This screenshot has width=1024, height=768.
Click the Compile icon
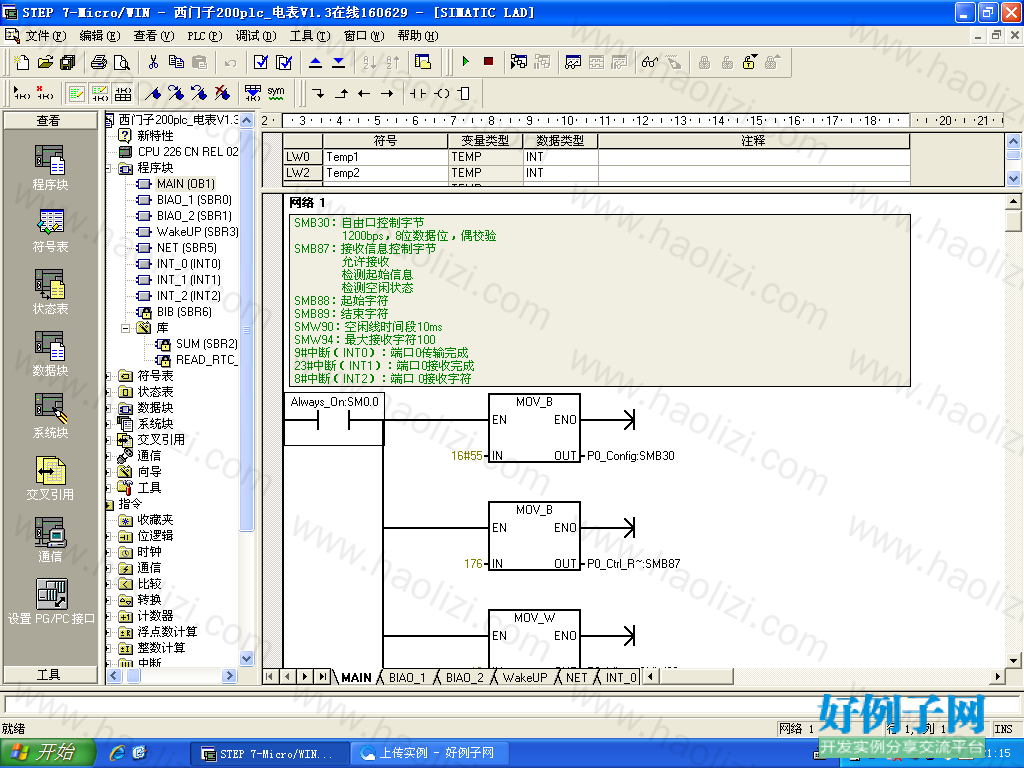pos(261,62)
